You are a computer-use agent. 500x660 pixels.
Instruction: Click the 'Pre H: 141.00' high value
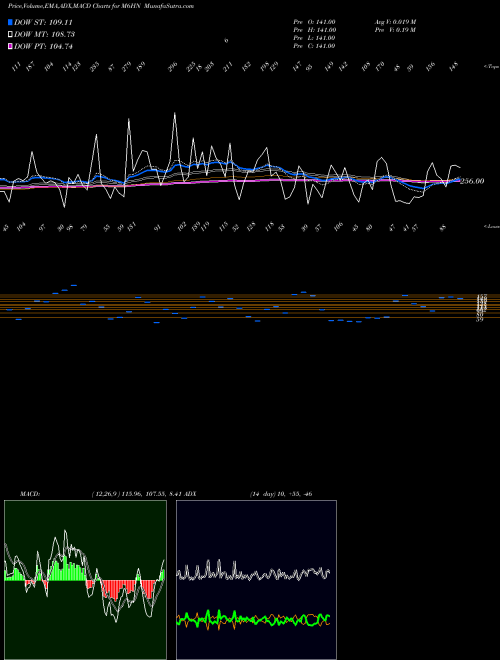coord(314,30)
